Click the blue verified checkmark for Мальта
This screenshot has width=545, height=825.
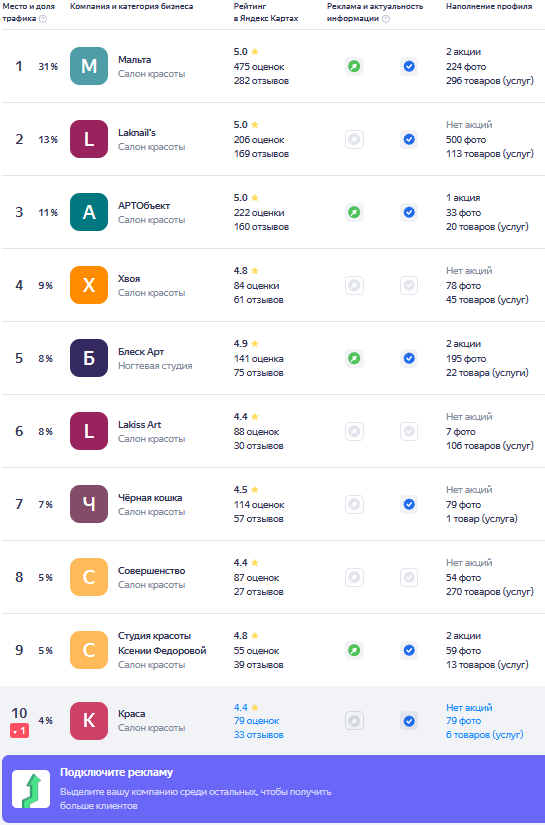[409, 67]
